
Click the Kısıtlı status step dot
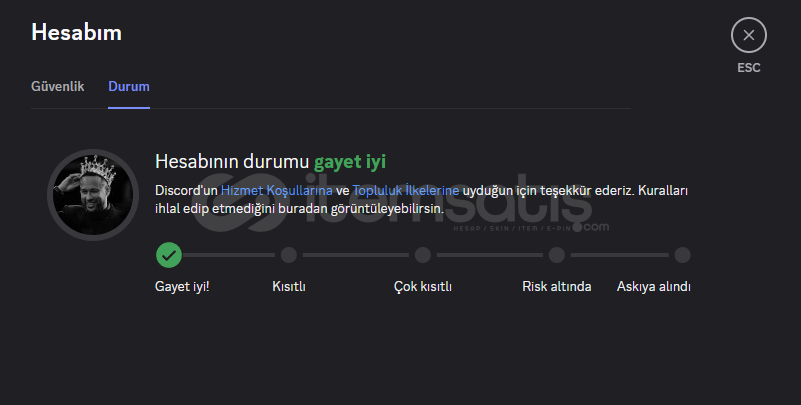pyautogui.click(x=289, y=255)
